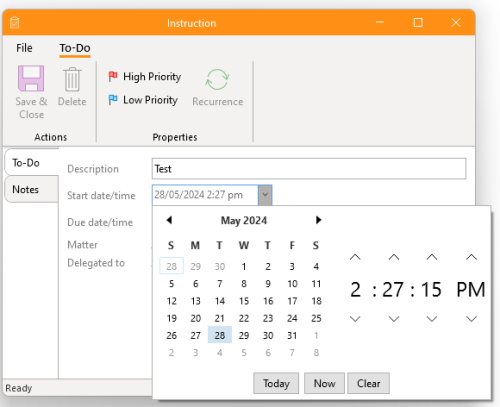
Task: Click the PM indicator in time picker
Action: (x=471, y=289)
